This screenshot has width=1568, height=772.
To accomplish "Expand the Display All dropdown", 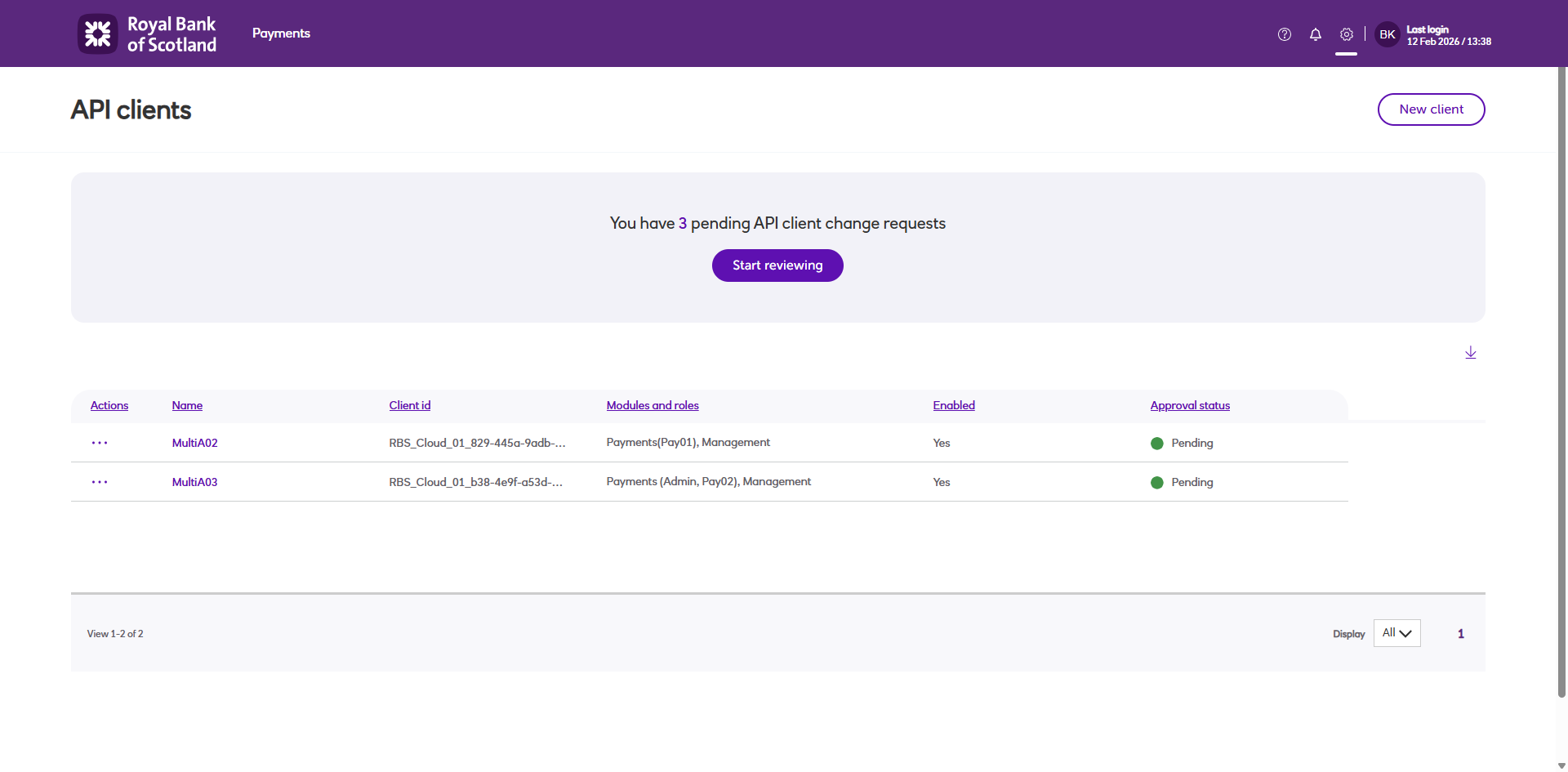I will click(x=1397, y=633).
